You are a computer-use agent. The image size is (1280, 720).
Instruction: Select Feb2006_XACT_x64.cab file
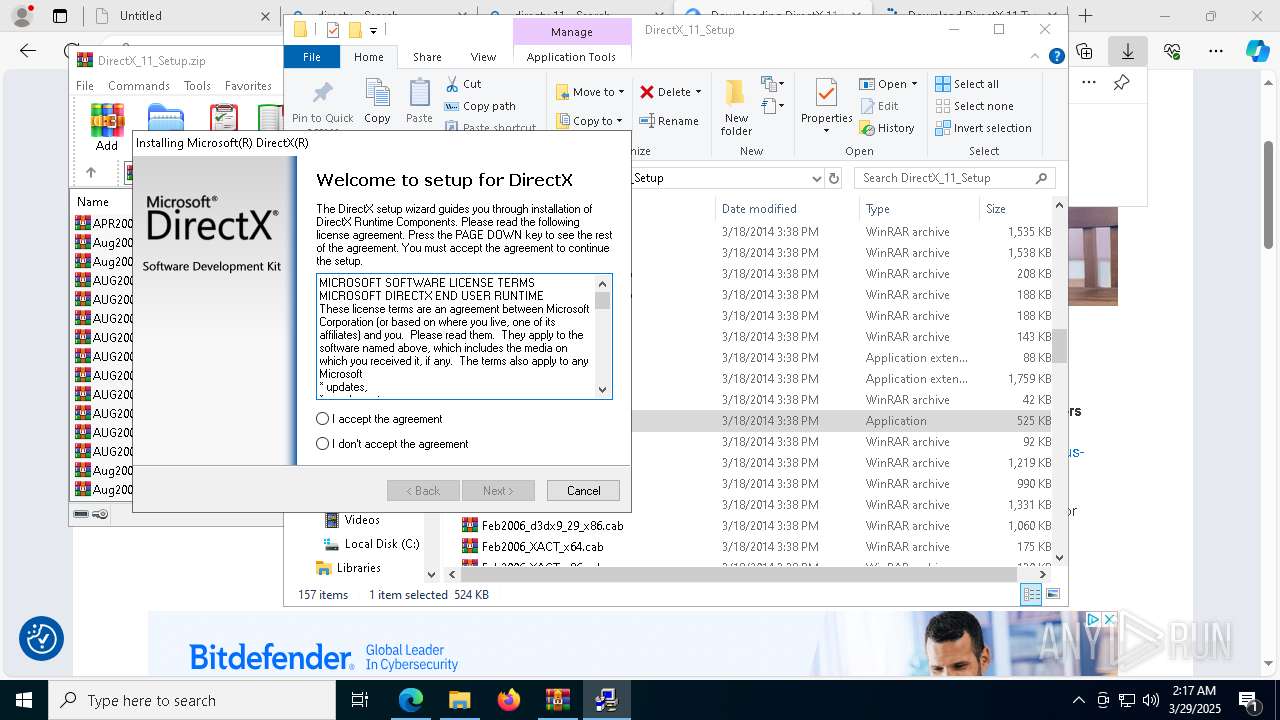click(542, 547)
